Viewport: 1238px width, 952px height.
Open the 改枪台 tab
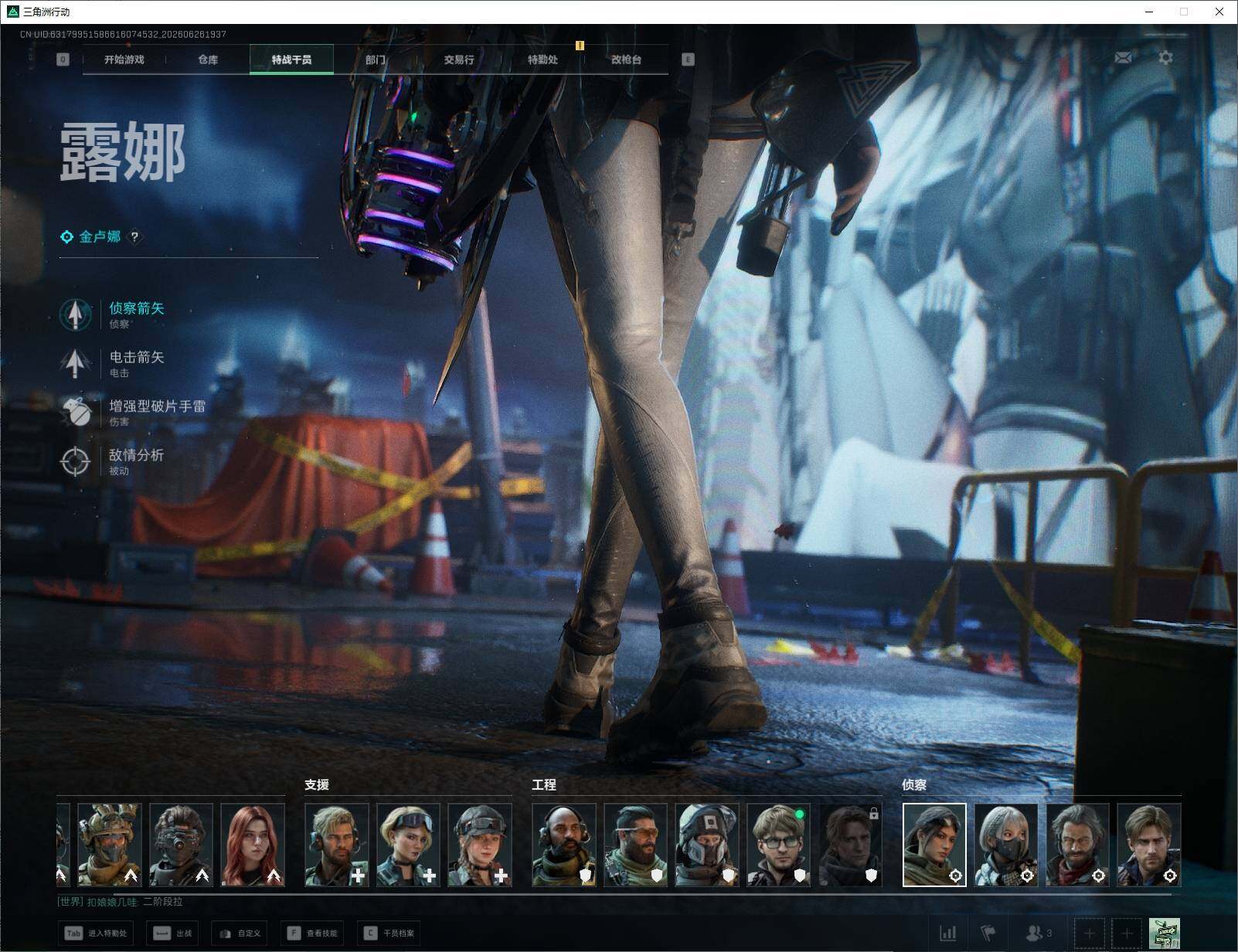626,59
